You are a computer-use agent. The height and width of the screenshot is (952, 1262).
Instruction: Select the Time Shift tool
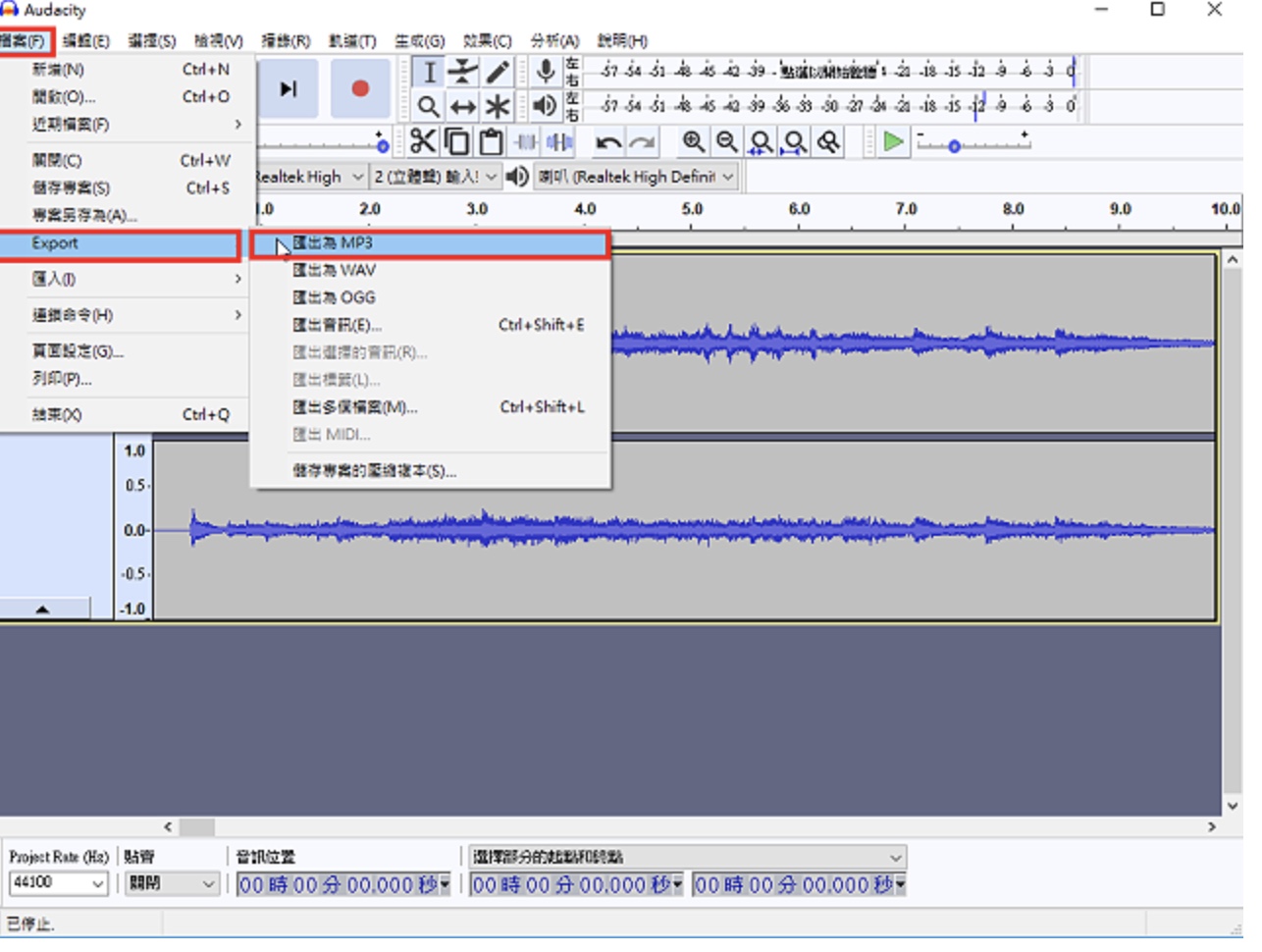click(463, 106)
